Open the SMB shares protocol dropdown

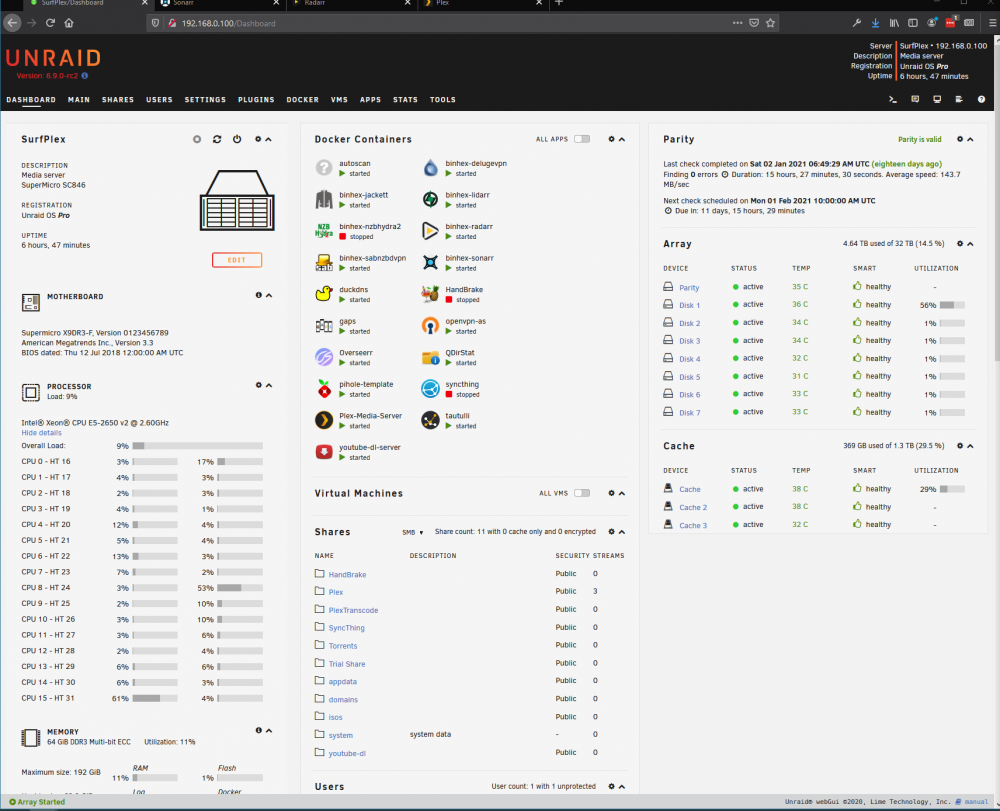pos(413,532)
